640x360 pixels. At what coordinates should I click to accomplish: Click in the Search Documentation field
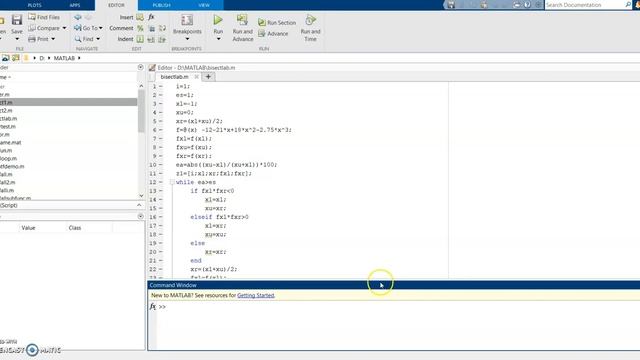(x=584, y=5)
